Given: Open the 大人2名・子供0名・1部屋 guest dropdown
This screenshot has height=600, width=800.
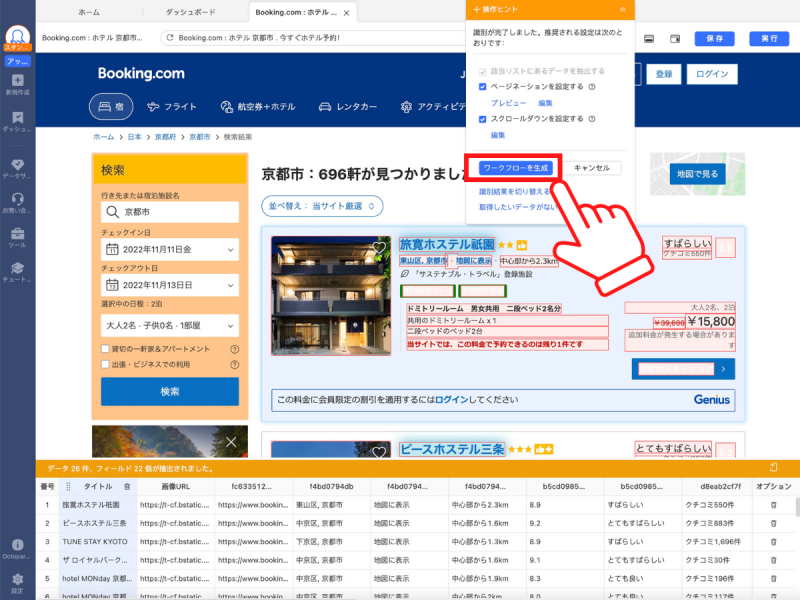Looking at the screenshot, I should [x=170, y=326].
